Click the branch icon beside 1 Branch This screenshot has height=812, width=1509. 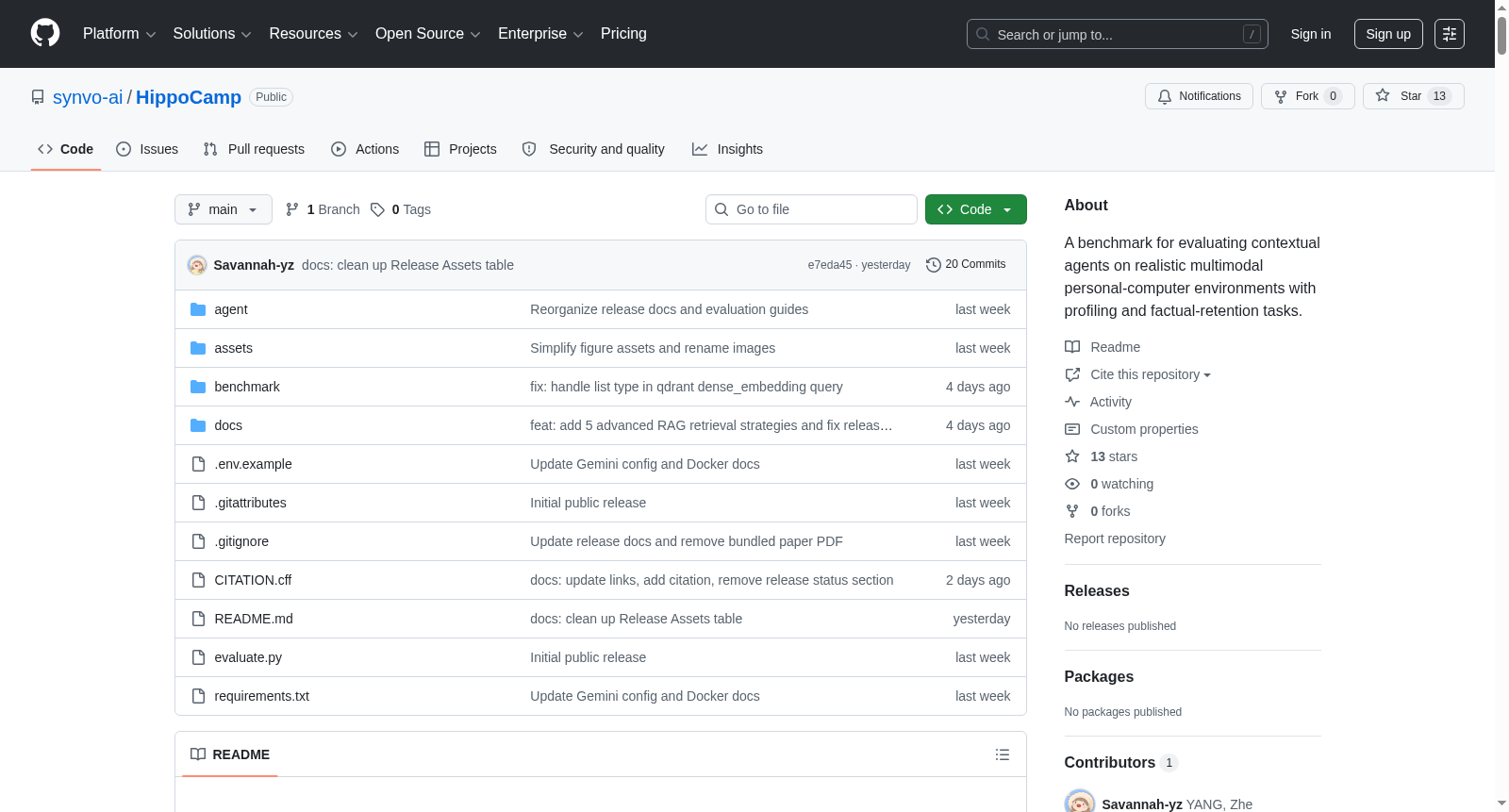tap(292, 209)
